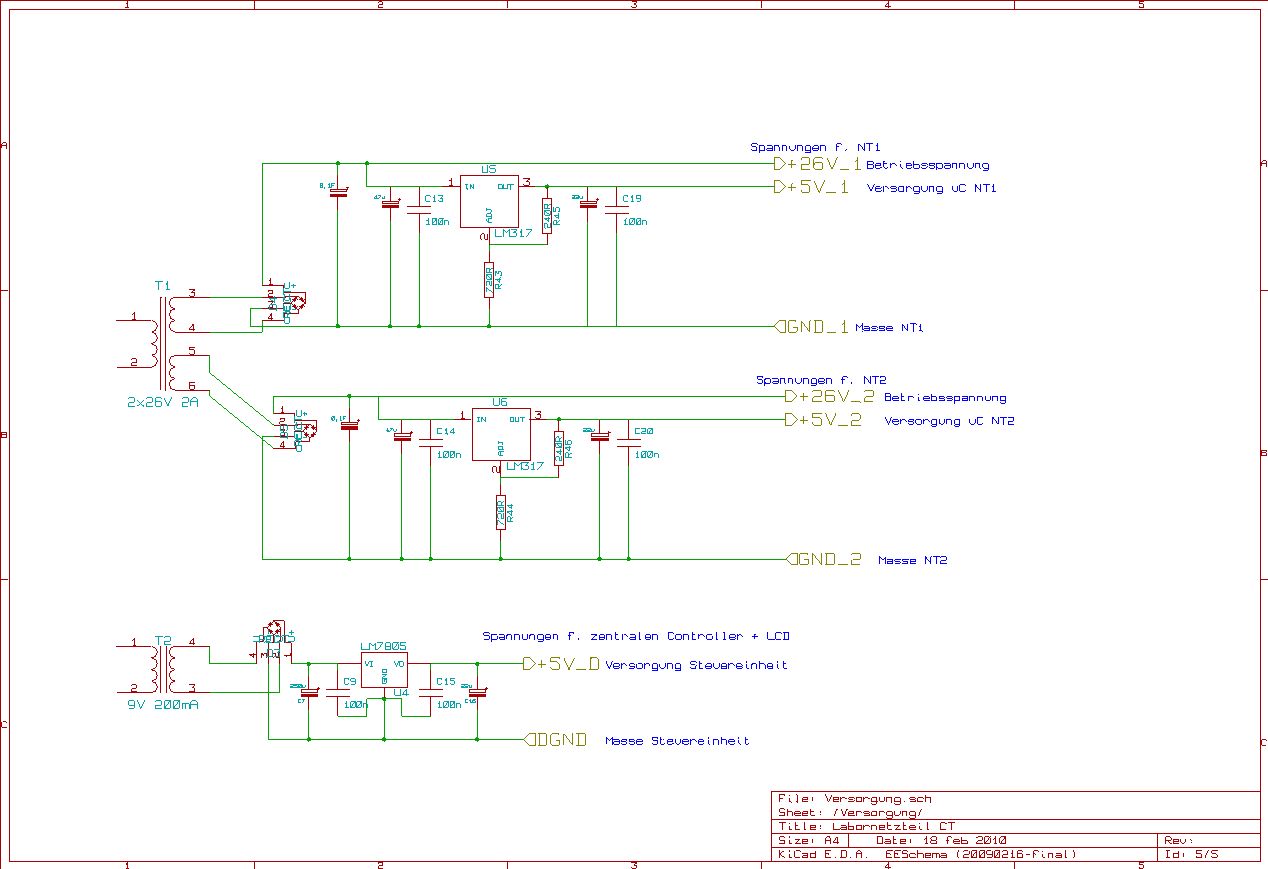Click 'Size: A4' field
The height and width of the screenshot is (869, 1268).
(x=808, y=841)
